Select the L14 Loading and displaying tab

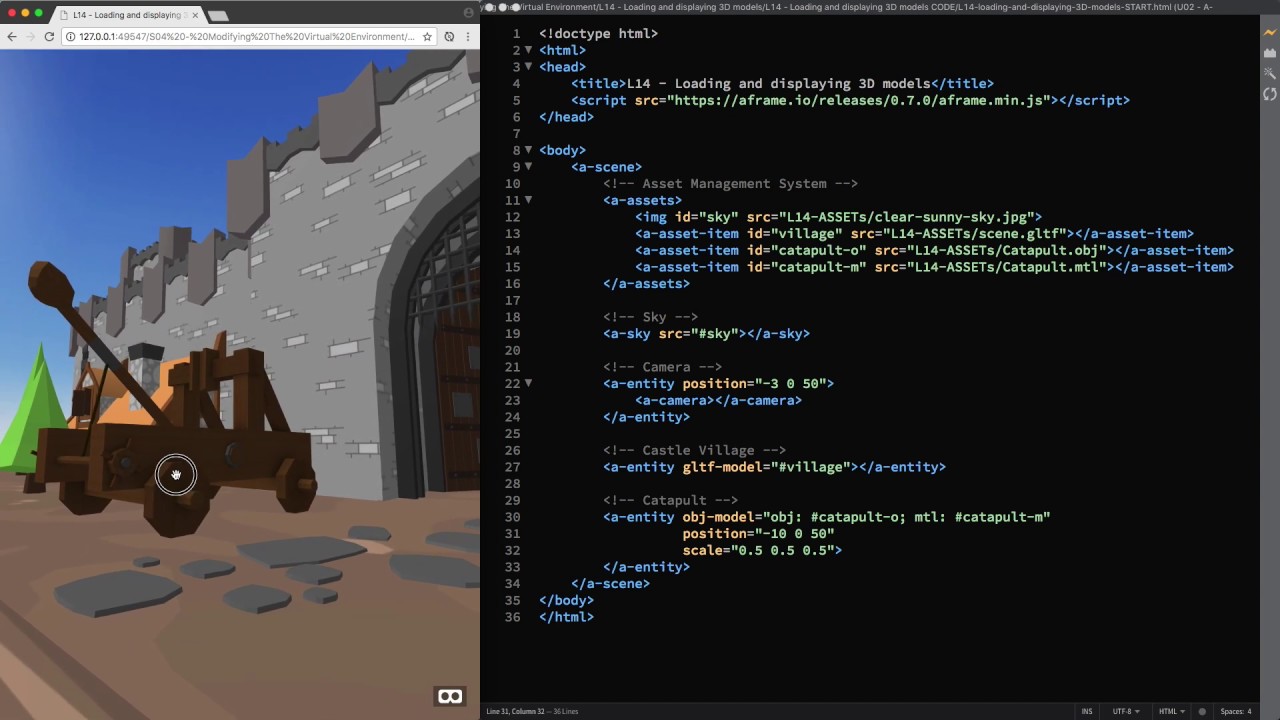(128, 15)
